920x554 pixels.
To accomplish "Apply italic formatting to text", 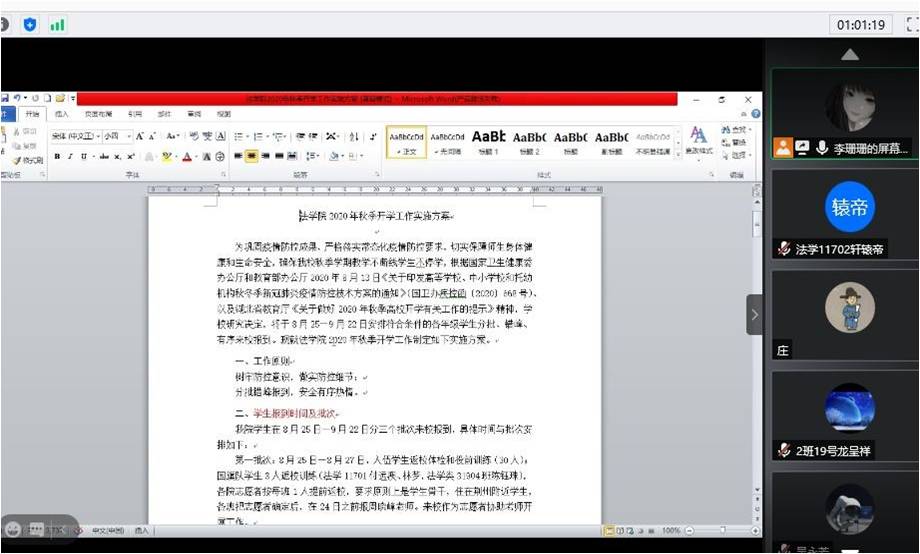I will [x=70, y=157].
